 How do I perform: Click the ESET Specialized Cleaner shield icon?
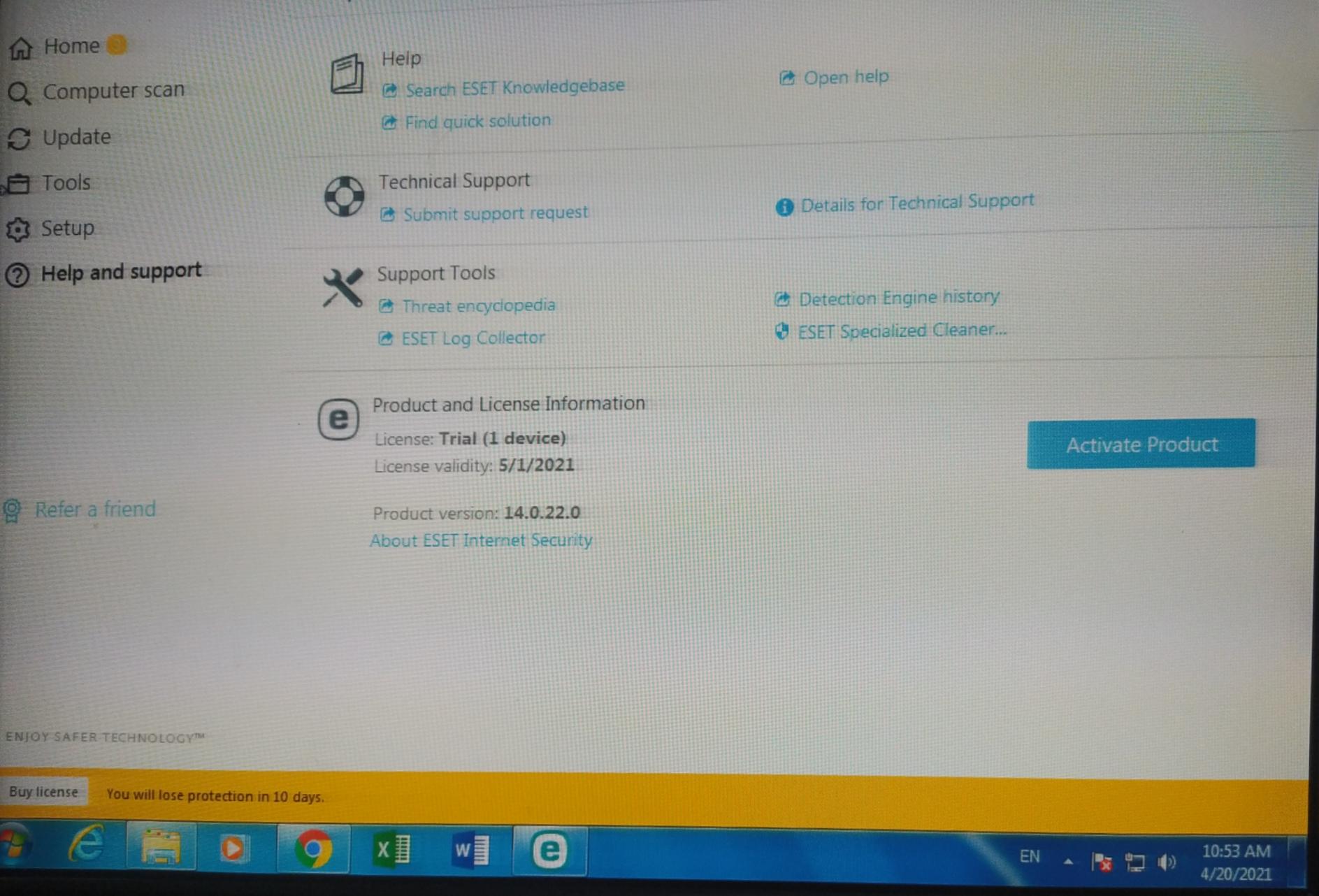click(x=782, y=331)
